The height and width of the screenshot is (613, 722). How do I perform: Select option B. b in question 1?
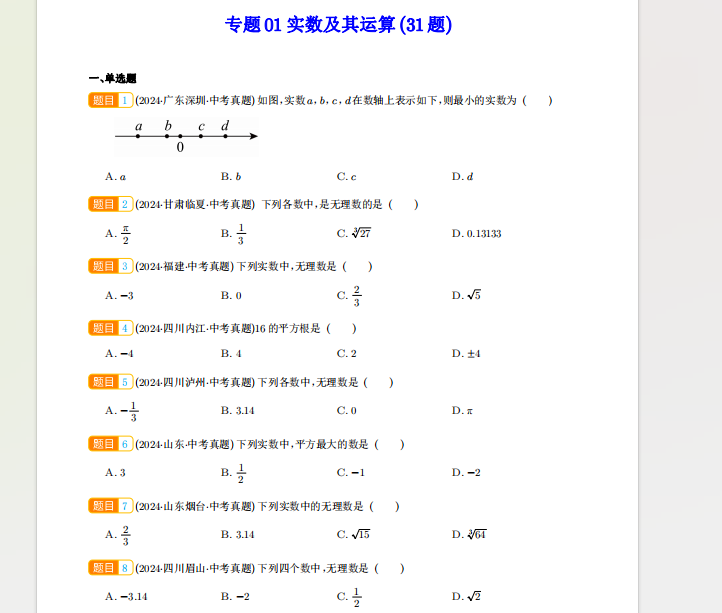[231, 177]
